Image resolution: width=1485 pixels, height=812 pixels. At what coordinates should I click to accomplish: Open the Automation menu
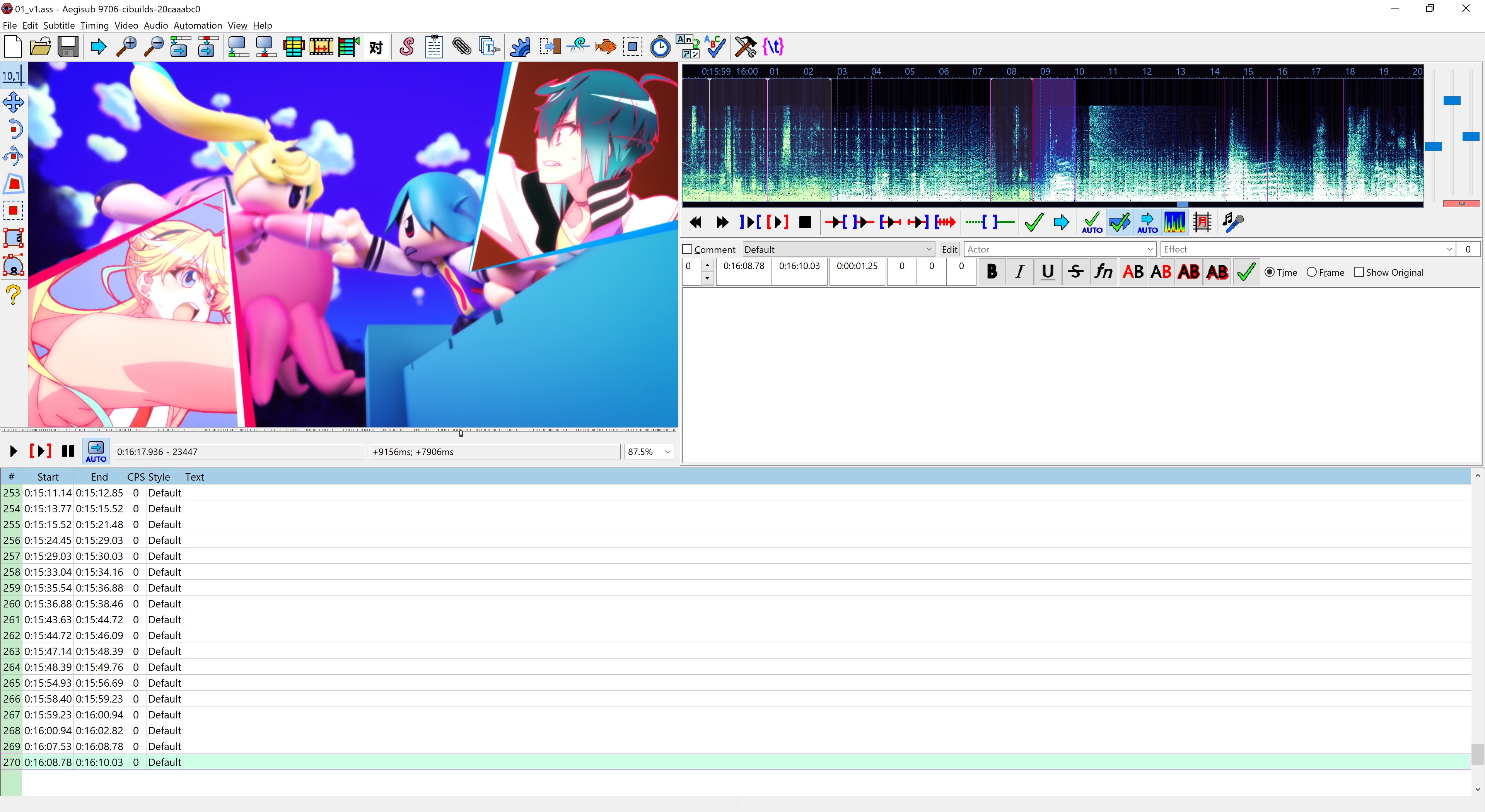[x=198, y=26]
